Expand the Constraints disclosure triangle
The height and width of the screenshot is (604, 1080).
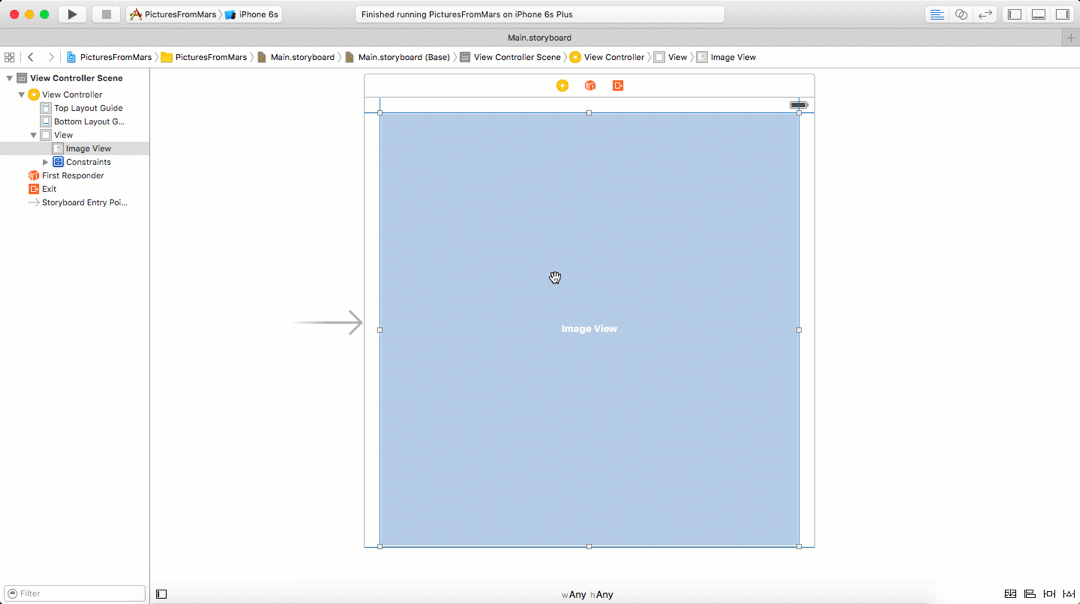point(45,163)
